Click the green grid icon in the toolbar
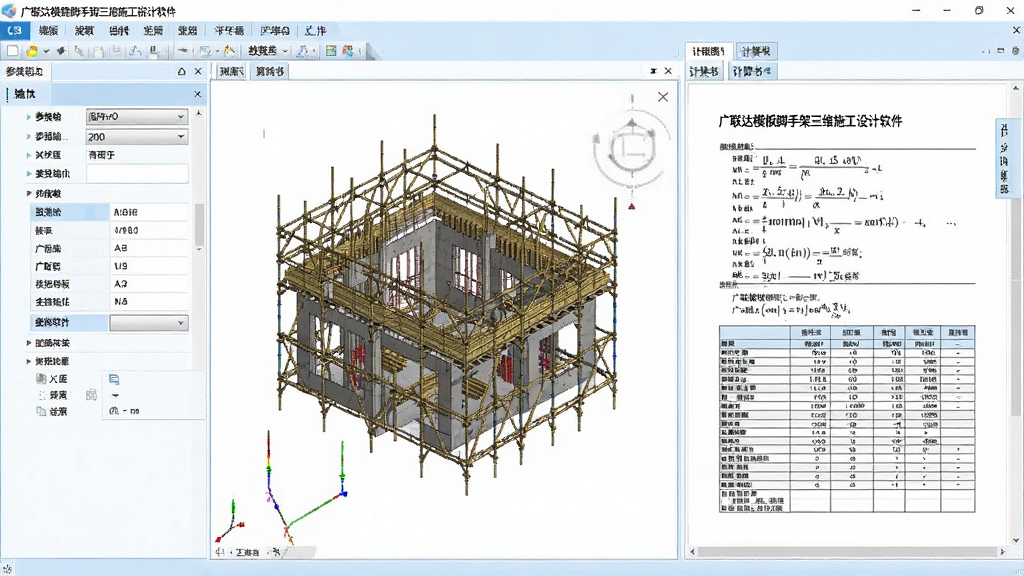This screenshot has height=576, width=1024. click(x=331, y=50)
